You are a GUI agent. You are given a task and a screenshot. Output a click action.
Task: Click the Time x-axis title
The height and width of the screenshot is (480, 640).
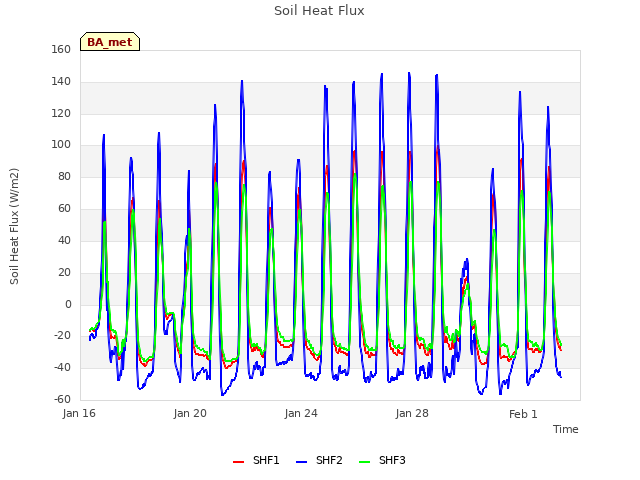tap(565, 429)
